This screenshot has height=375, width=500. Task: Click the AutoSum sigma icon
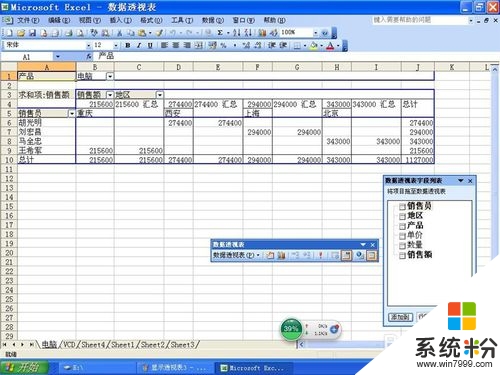pyautogui.click(x=220, y=33)
